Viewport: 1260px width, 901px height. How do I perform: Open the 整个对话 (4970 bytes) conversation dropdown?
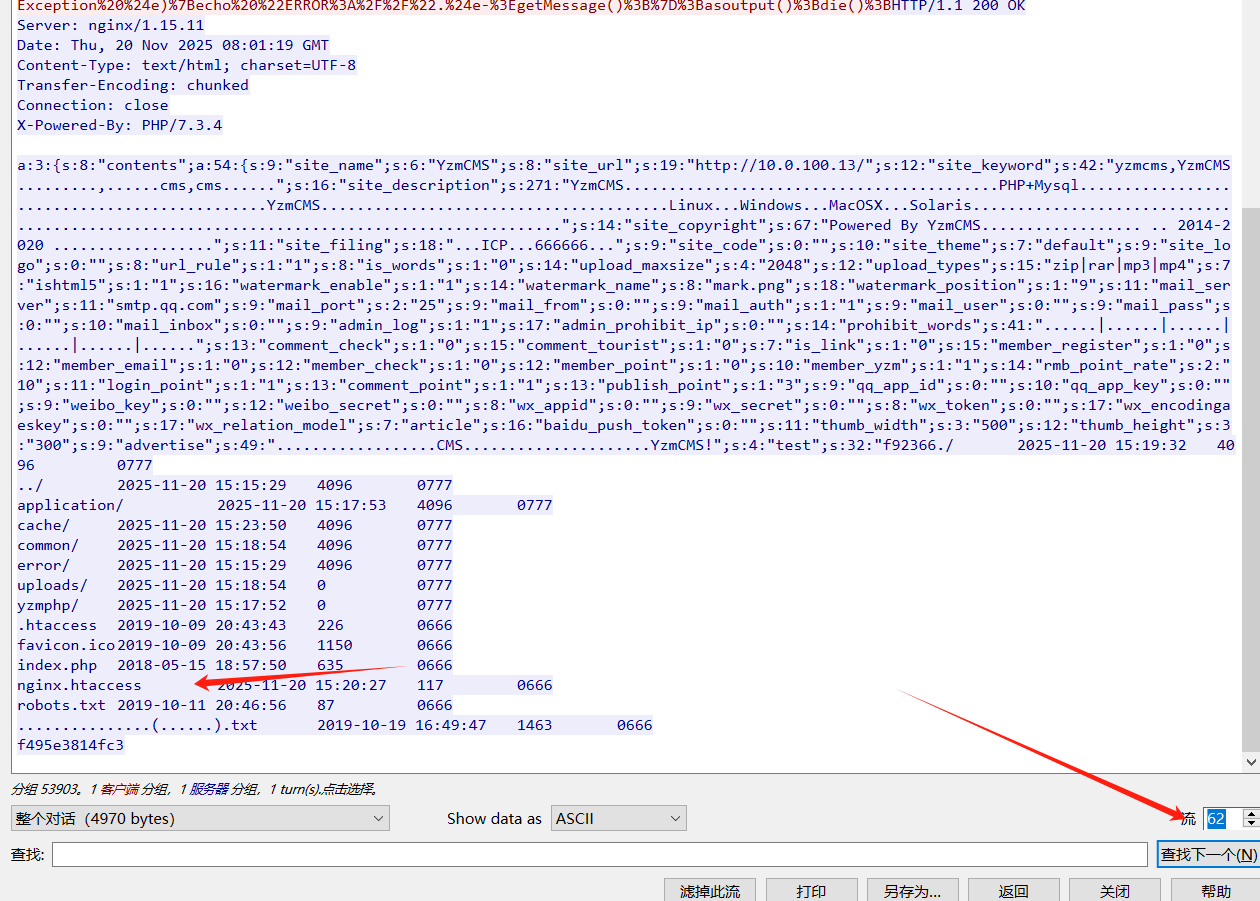click(200, 818)
